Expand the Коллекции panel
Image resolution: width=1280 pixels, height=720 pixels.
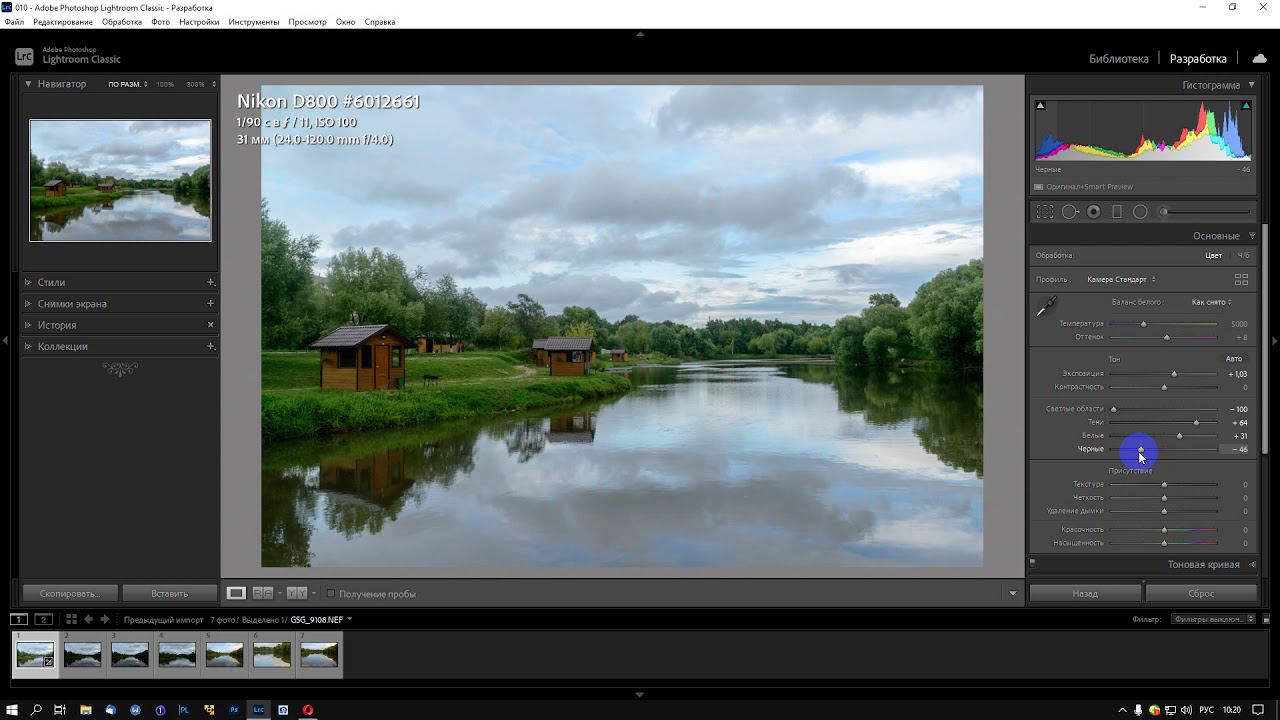[x=28, y=346]
